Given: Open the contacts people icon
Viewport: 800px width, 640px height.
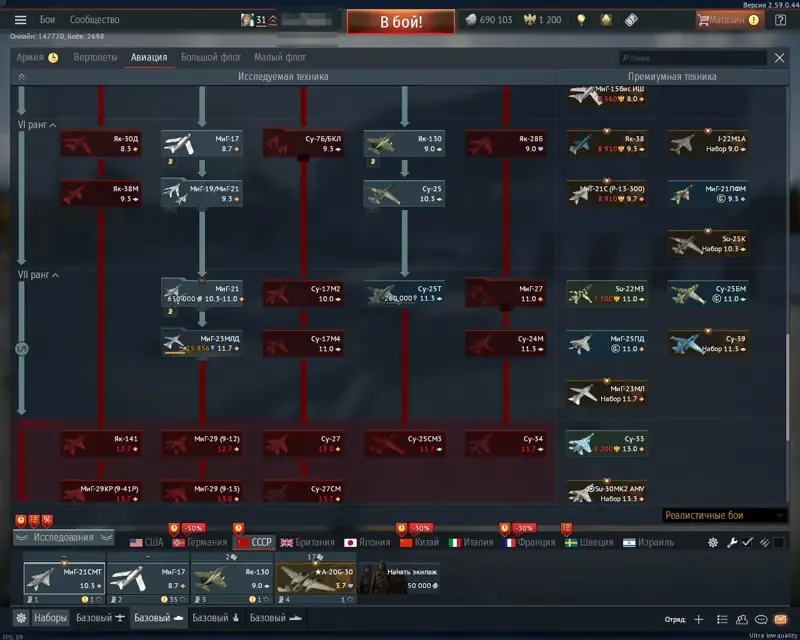Looking at the screenshot, I should click(742, 619).
